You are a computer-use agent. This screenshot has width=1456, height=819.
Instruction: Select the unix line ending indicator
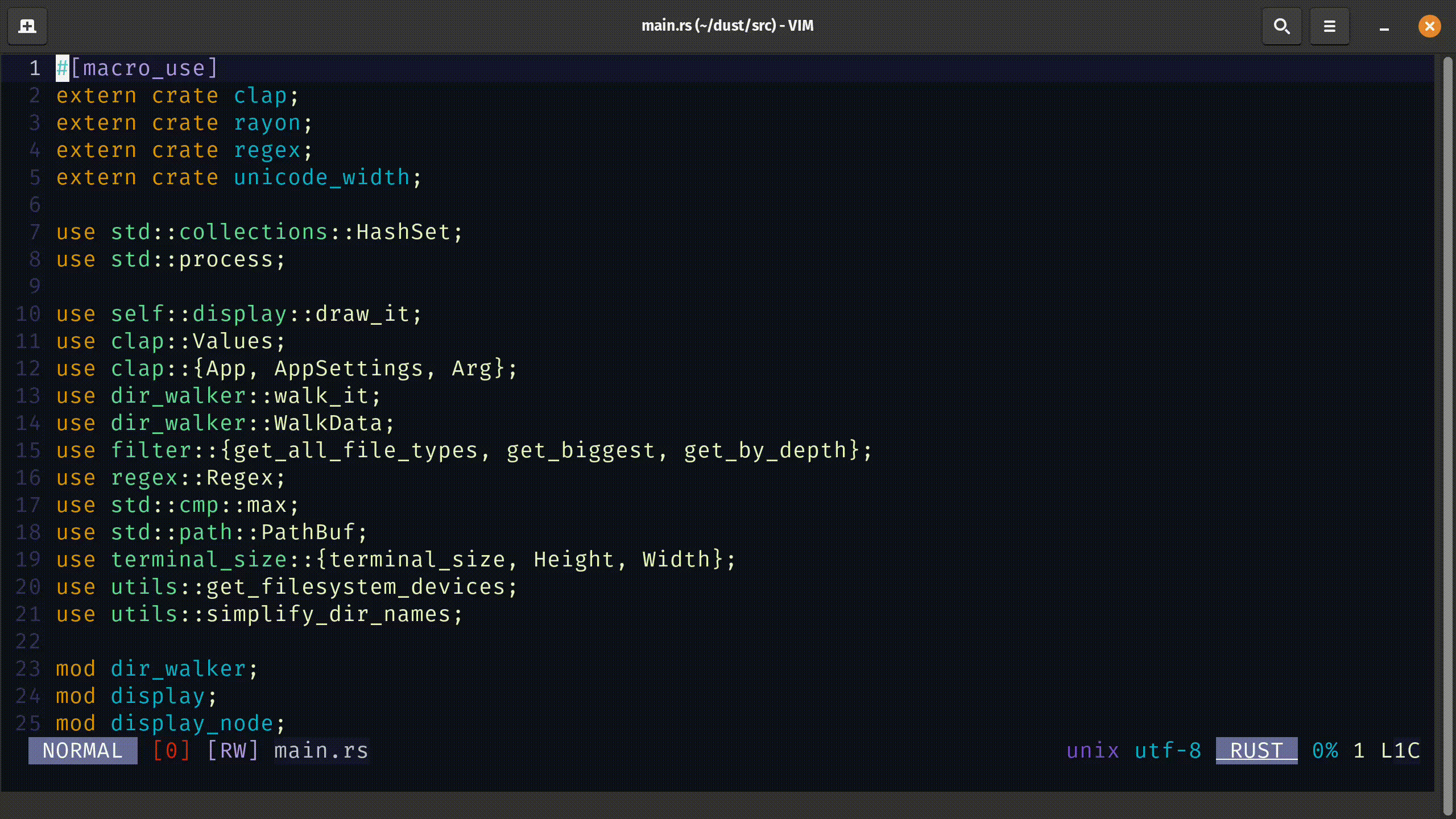point(1092,751)
